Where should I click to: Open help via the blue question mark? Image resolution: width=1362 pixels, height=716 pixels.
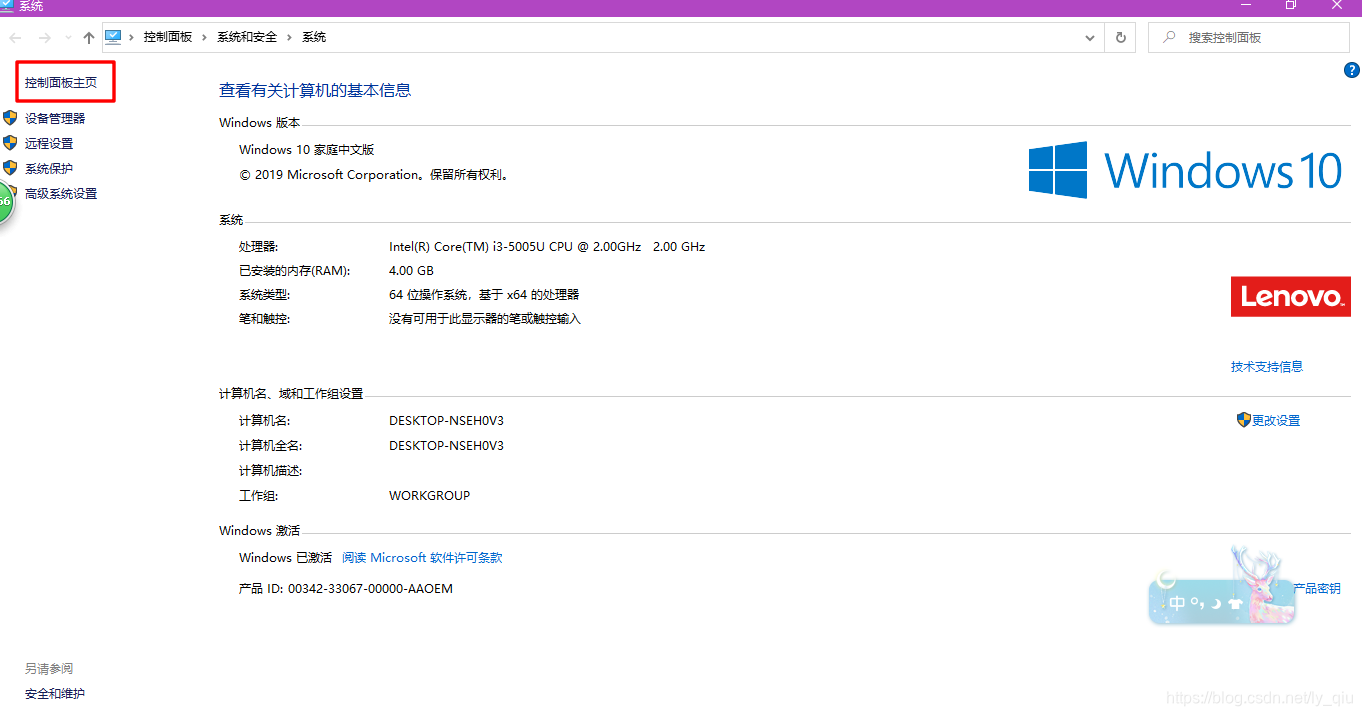[1352, 70]
